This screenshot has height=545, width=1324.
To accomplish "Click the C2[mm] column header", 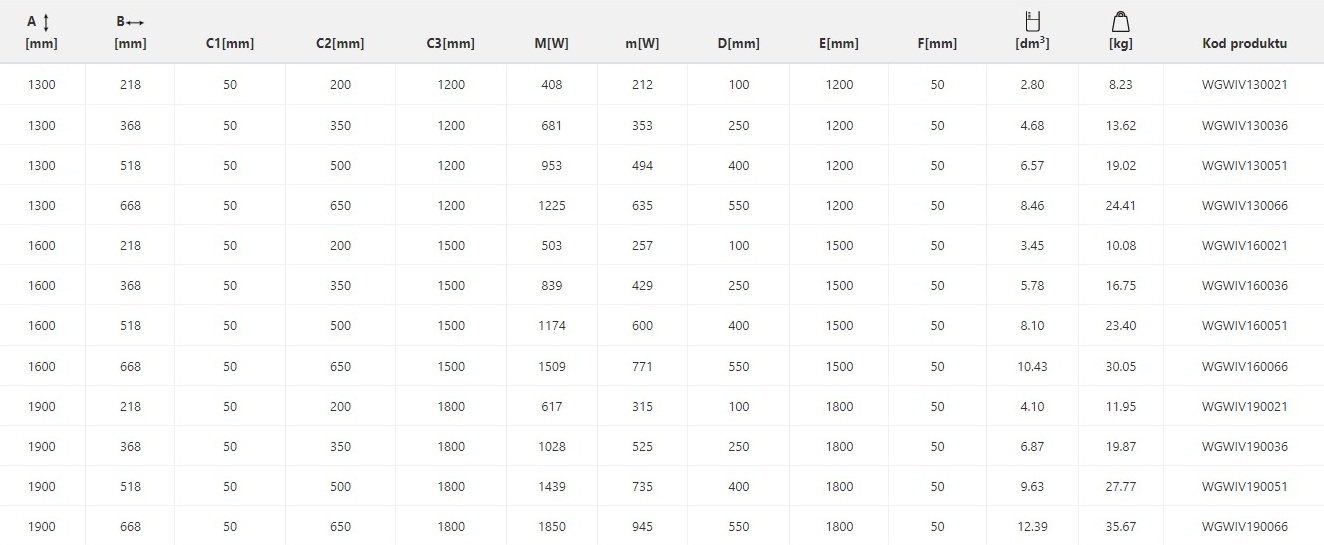I will (x=340, y=44).
